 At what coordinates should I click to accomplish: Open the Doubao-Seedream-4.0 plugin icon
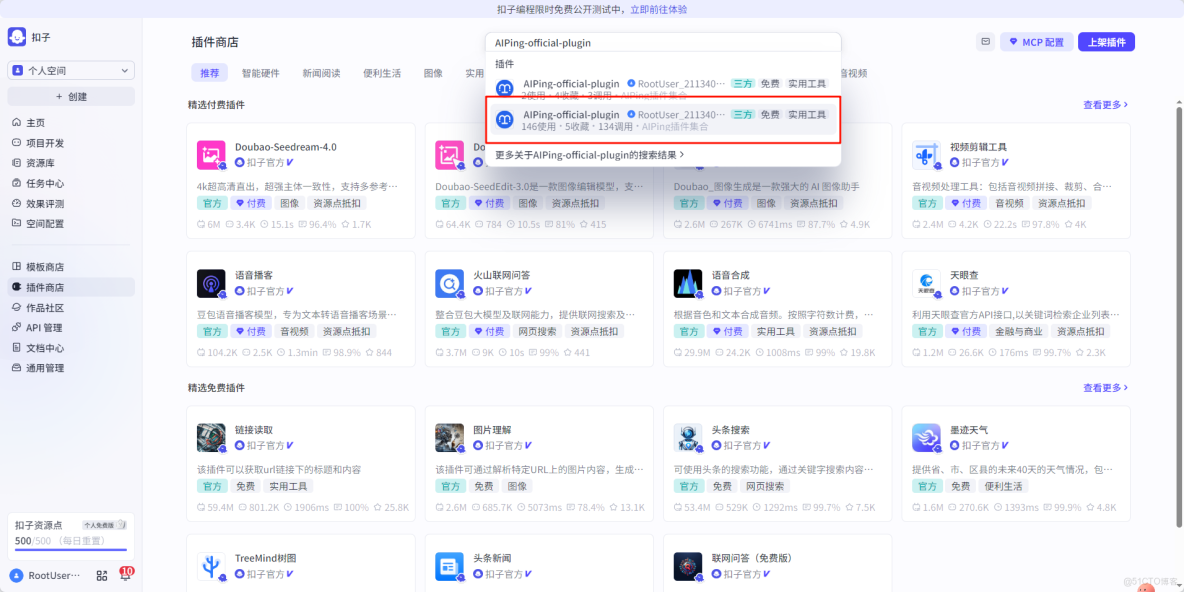click(214, 153)
